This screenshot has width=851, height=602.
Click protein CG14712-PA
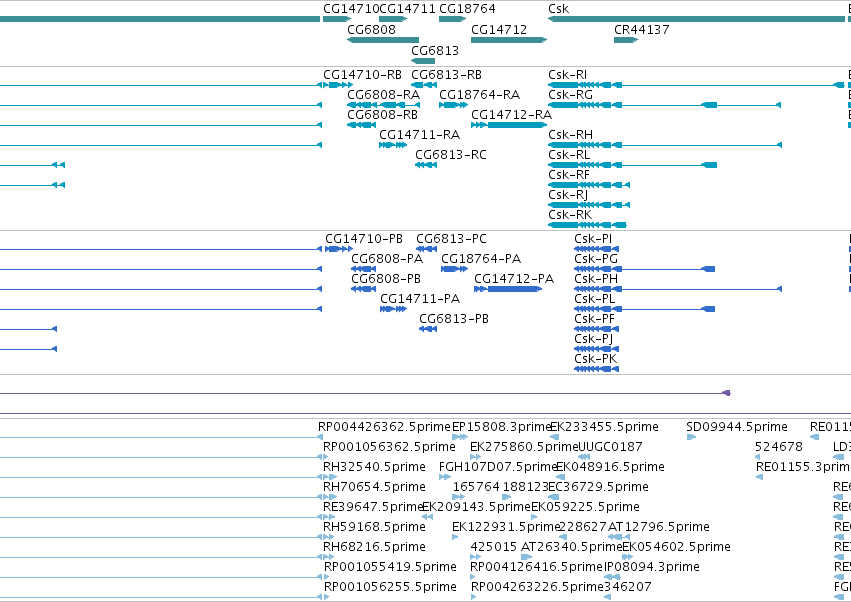click(508, 289)
